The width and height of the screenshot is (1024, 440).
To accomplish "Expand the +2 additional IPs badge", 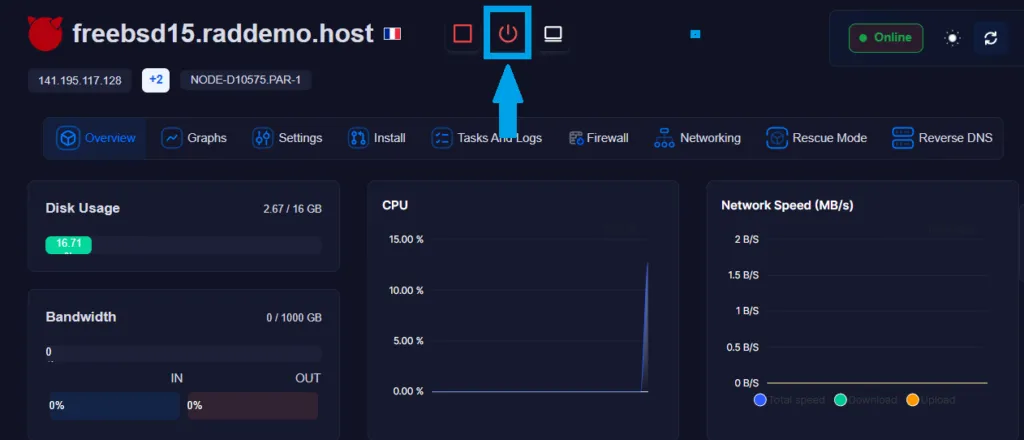I will [x=155, y=80].
